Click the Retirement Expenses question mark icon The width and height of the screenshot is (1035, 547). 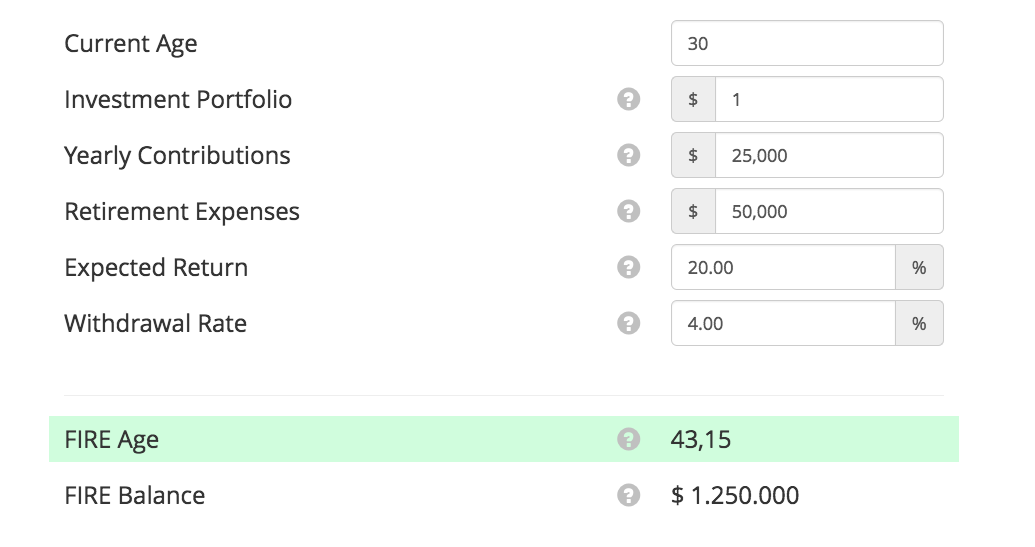pos(628,211)
